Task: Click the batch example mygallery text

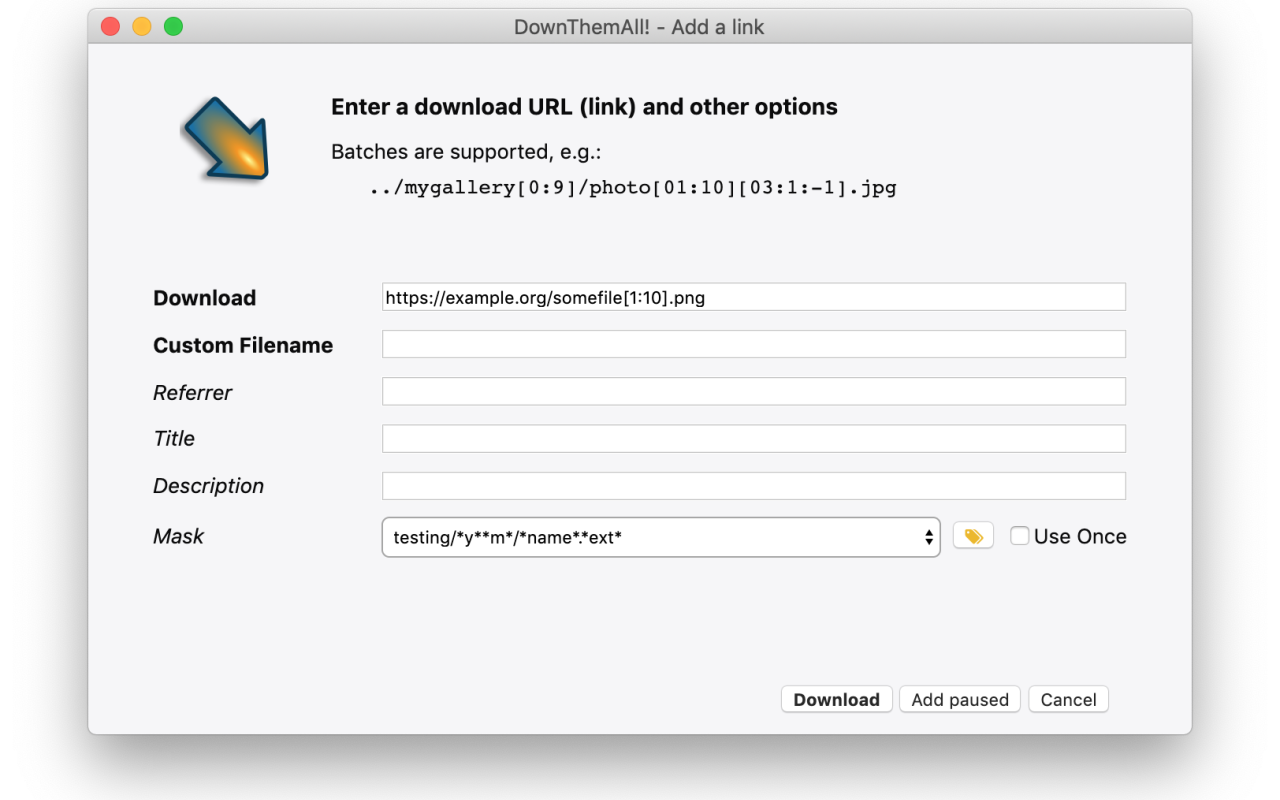Action: pos(632,187)
